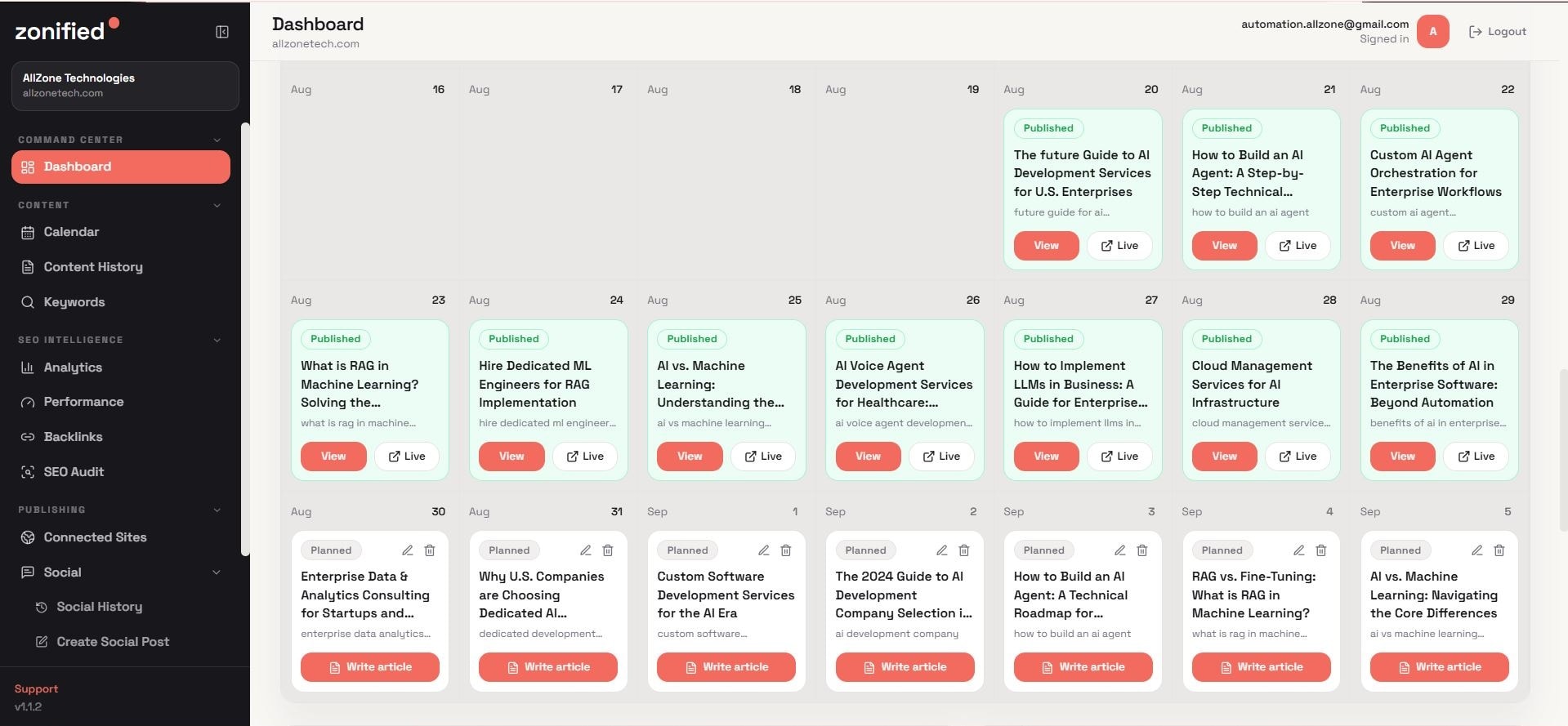This screenshot has height=726, width=1568.
Task: Write article for Enterprise Data & Analytics Consulting
Action: coord(370,667)
